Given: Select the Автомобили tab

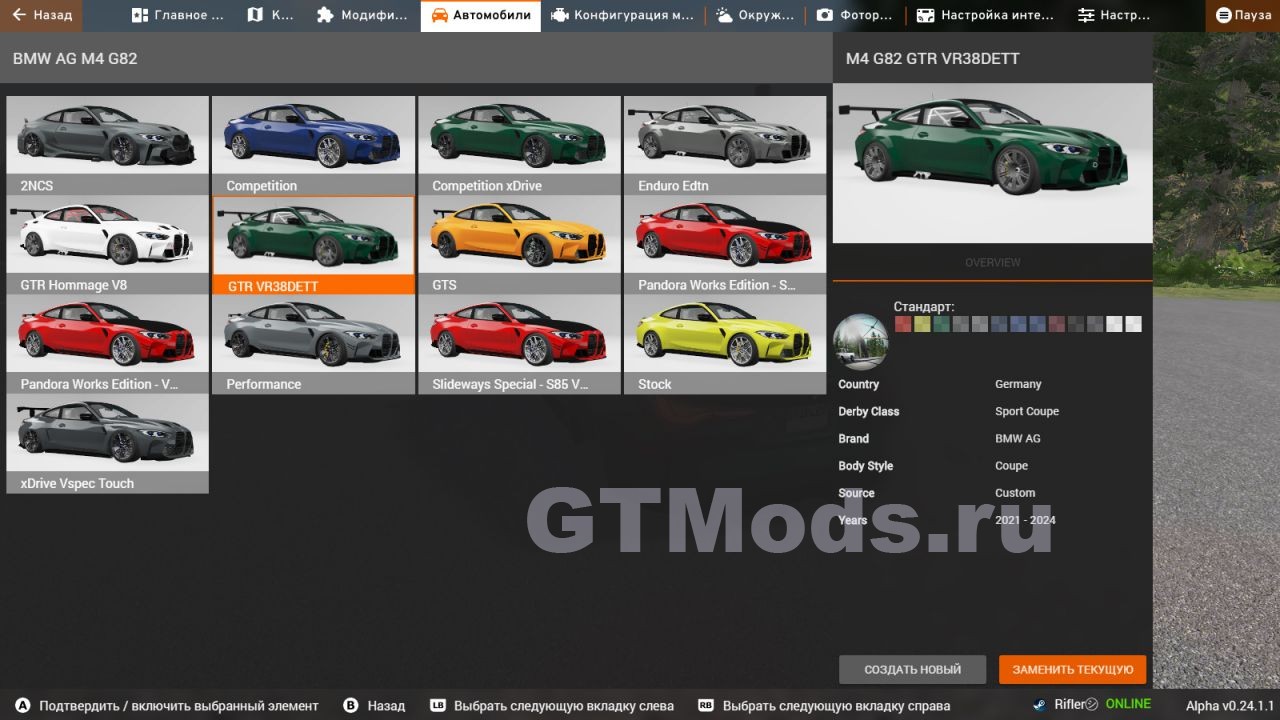Looking at the screenshot, I should [480, 15].
